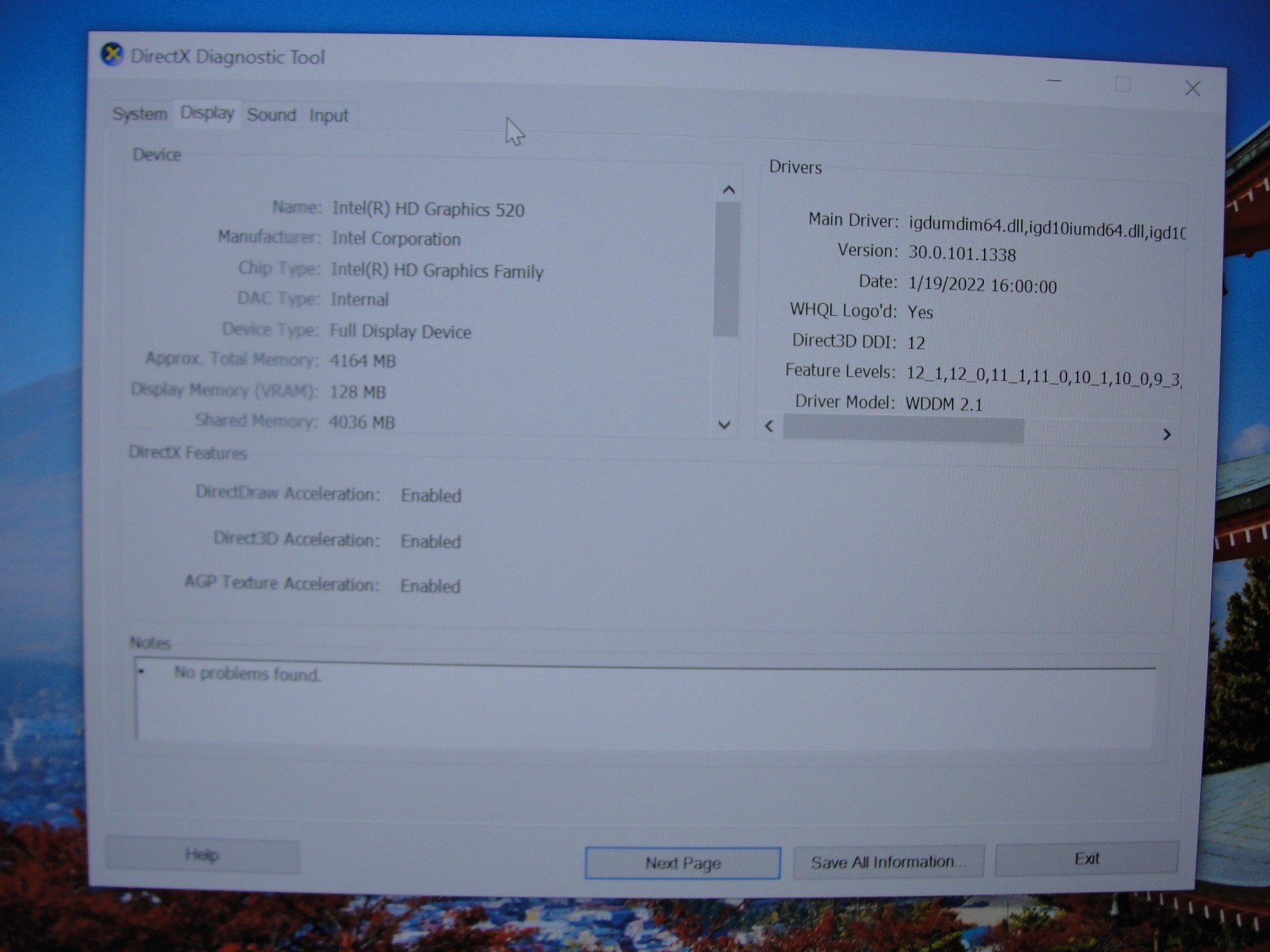Click DirectDraw Acceleration 'Enabled' value
The width and height of the screenshot is (1270, 952).
click(431, 496)
